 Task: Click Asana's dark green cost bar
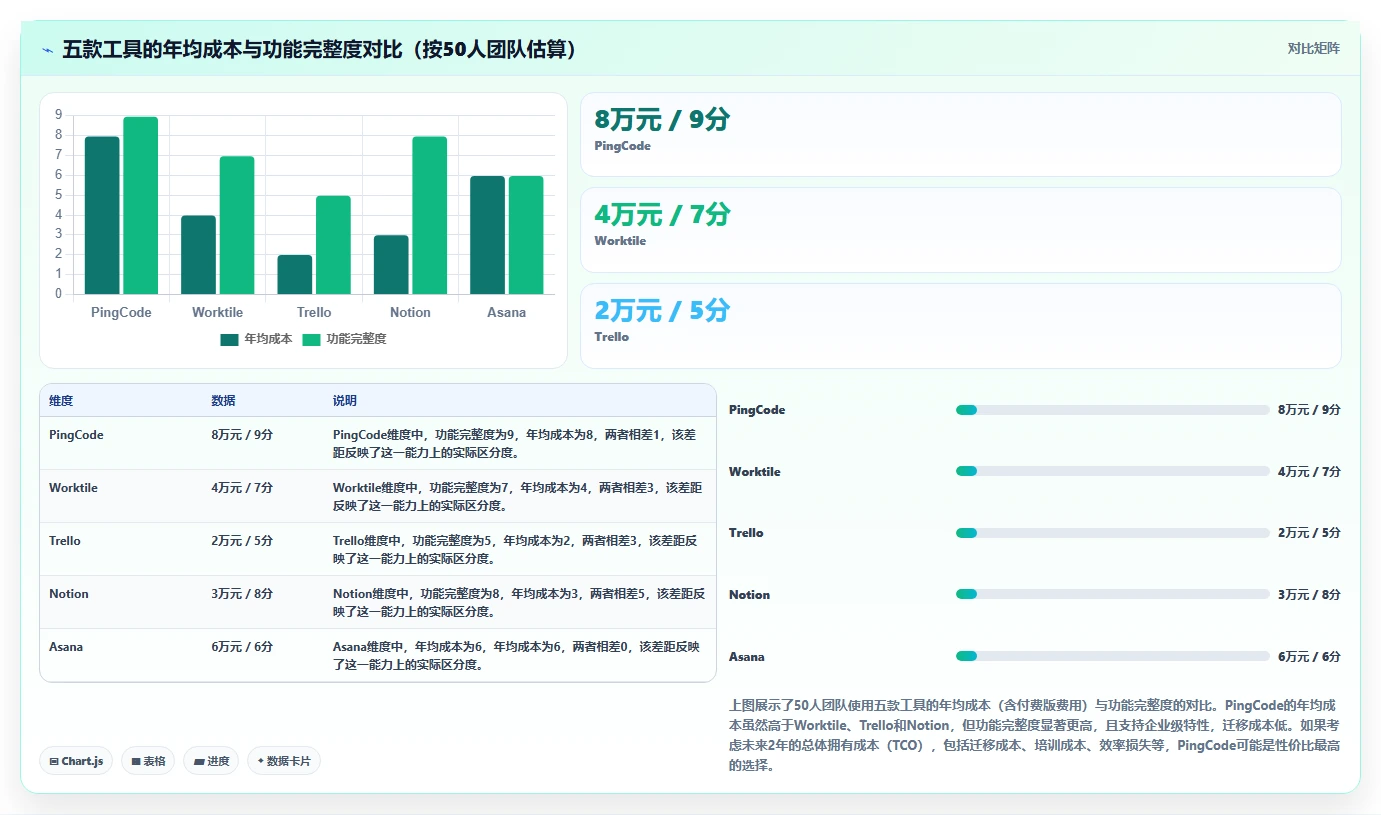point(487,235)
